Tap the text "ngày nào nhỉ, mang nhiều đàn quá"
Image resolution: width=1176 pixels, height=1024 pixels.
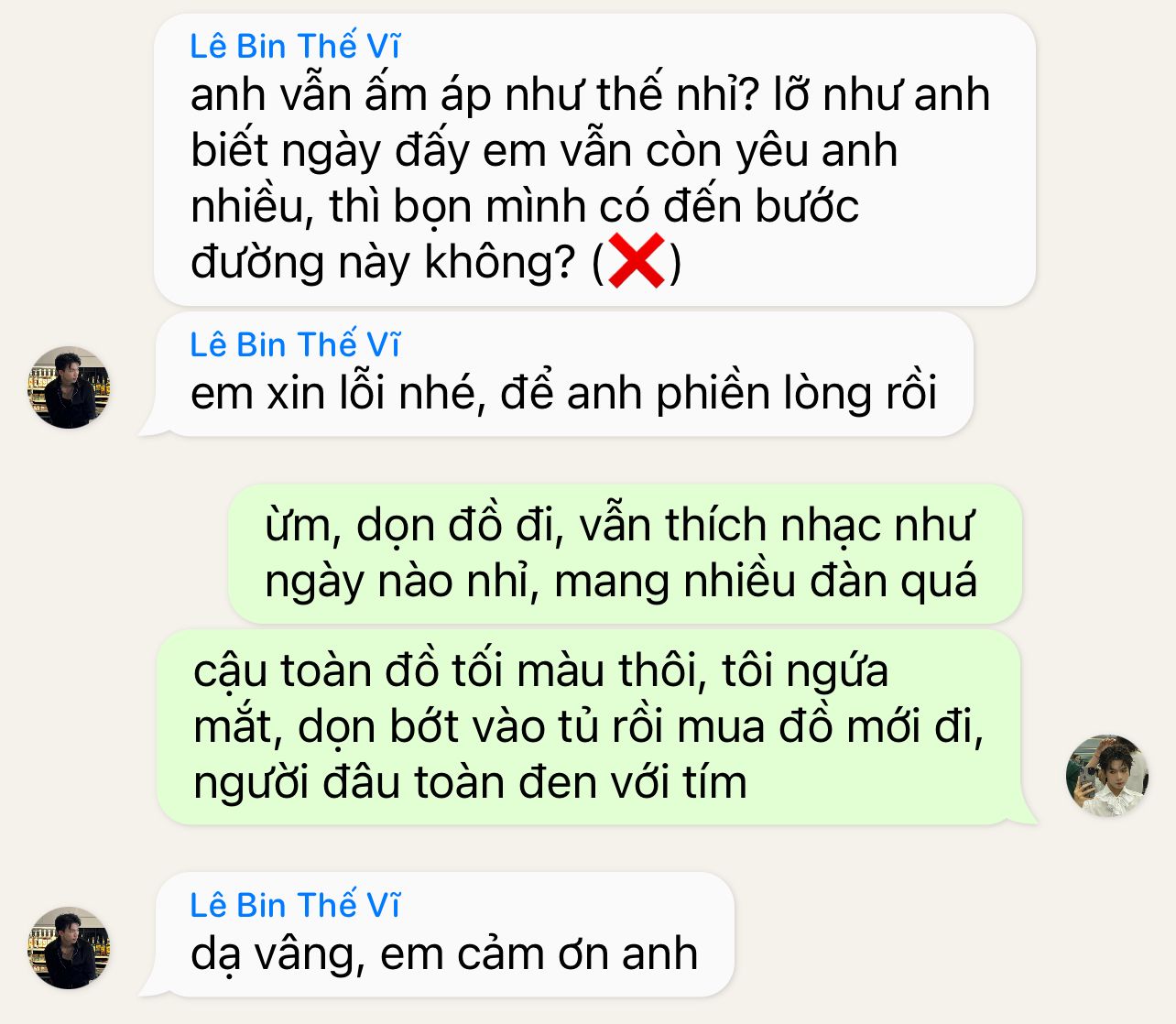pos(621,582)
